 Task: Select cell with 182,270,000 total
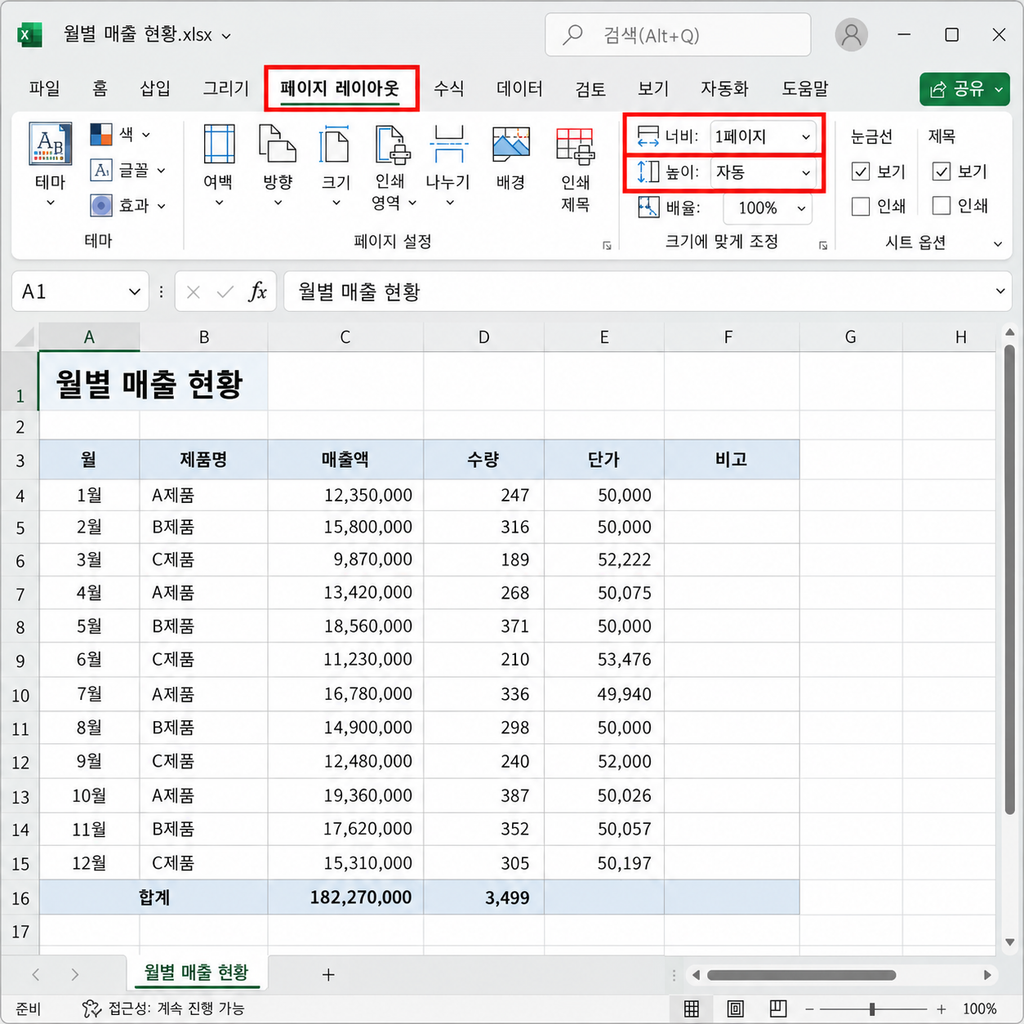click(345, 897)
